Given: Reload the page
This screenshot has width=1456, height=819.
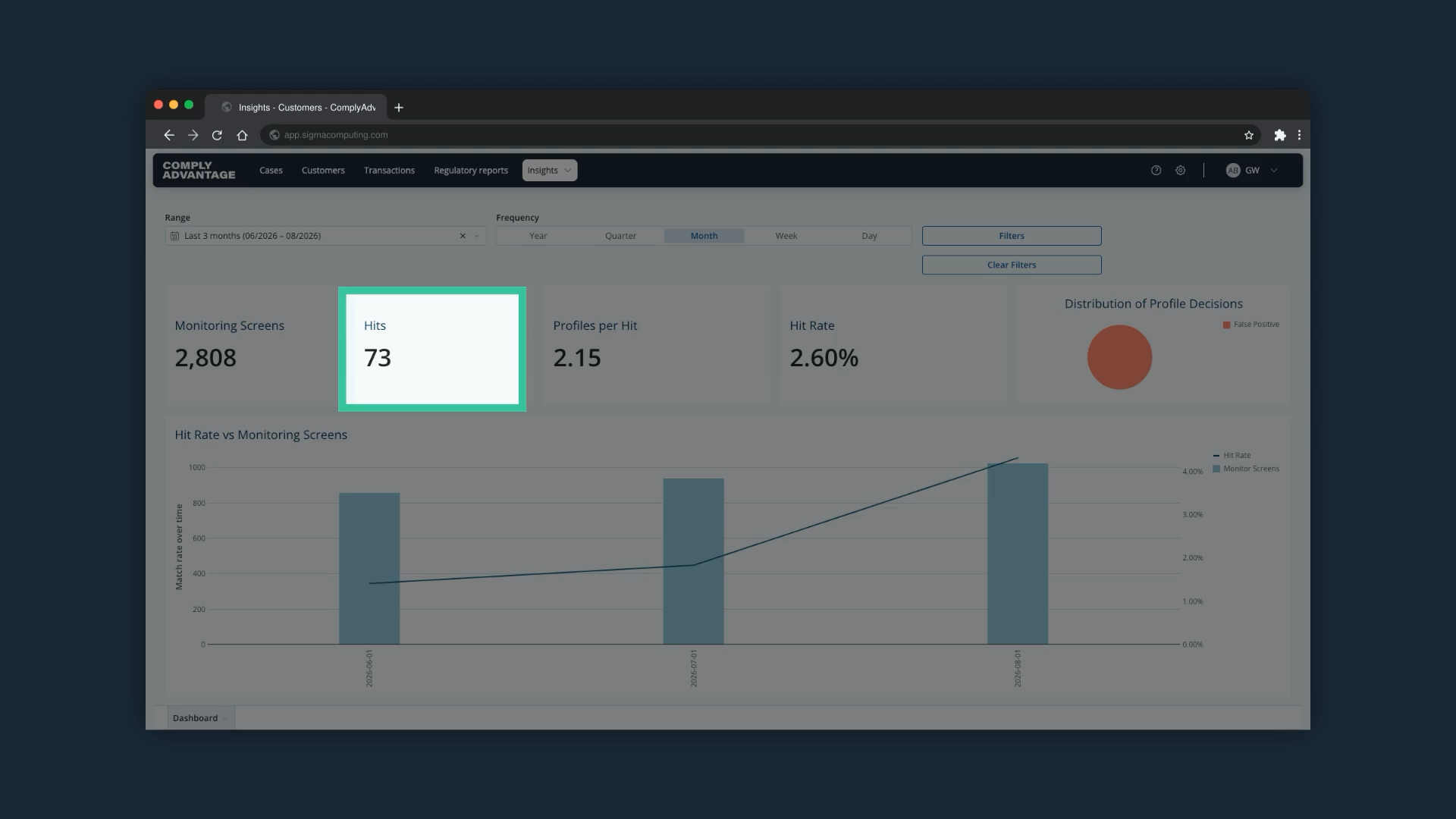Looking at the screenshot, I should coord(217,135).
